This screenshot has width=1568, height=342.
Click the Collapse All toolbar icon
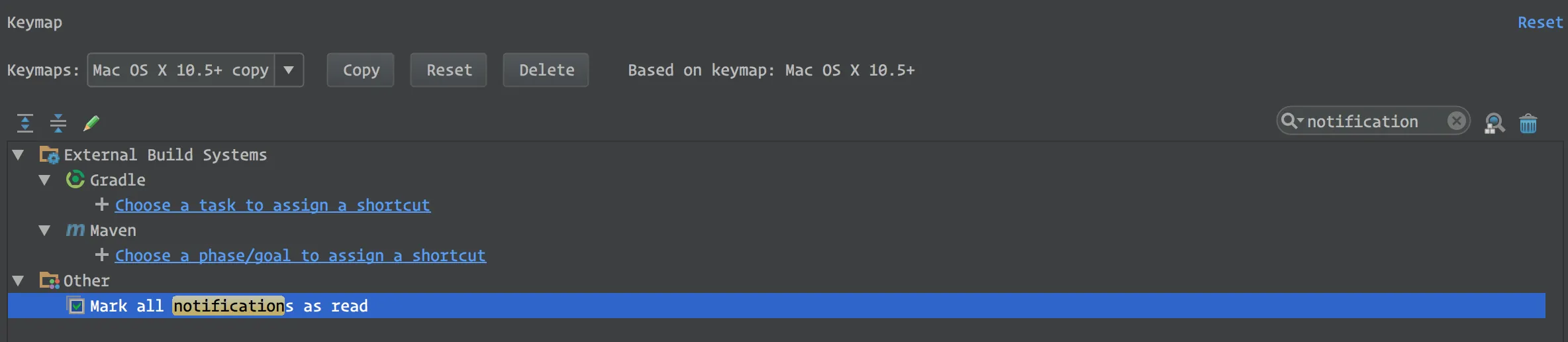(x=58, y=123)
